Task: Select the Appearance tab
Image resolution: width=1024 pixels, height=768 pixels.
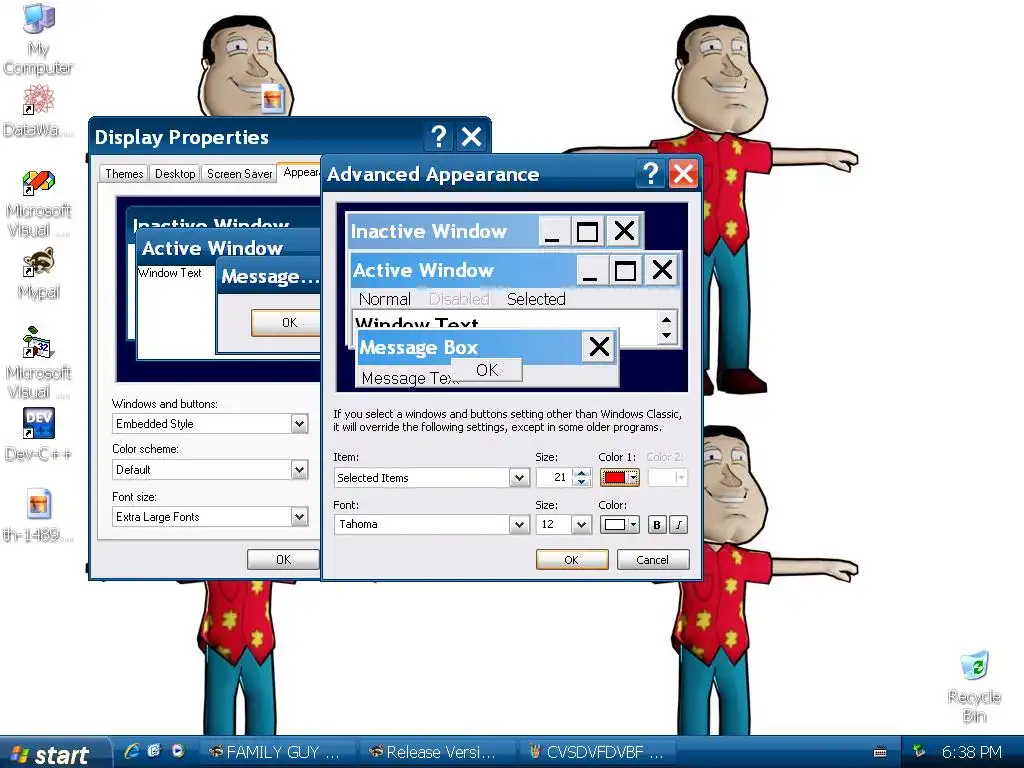Action: (x=300, y=172)
